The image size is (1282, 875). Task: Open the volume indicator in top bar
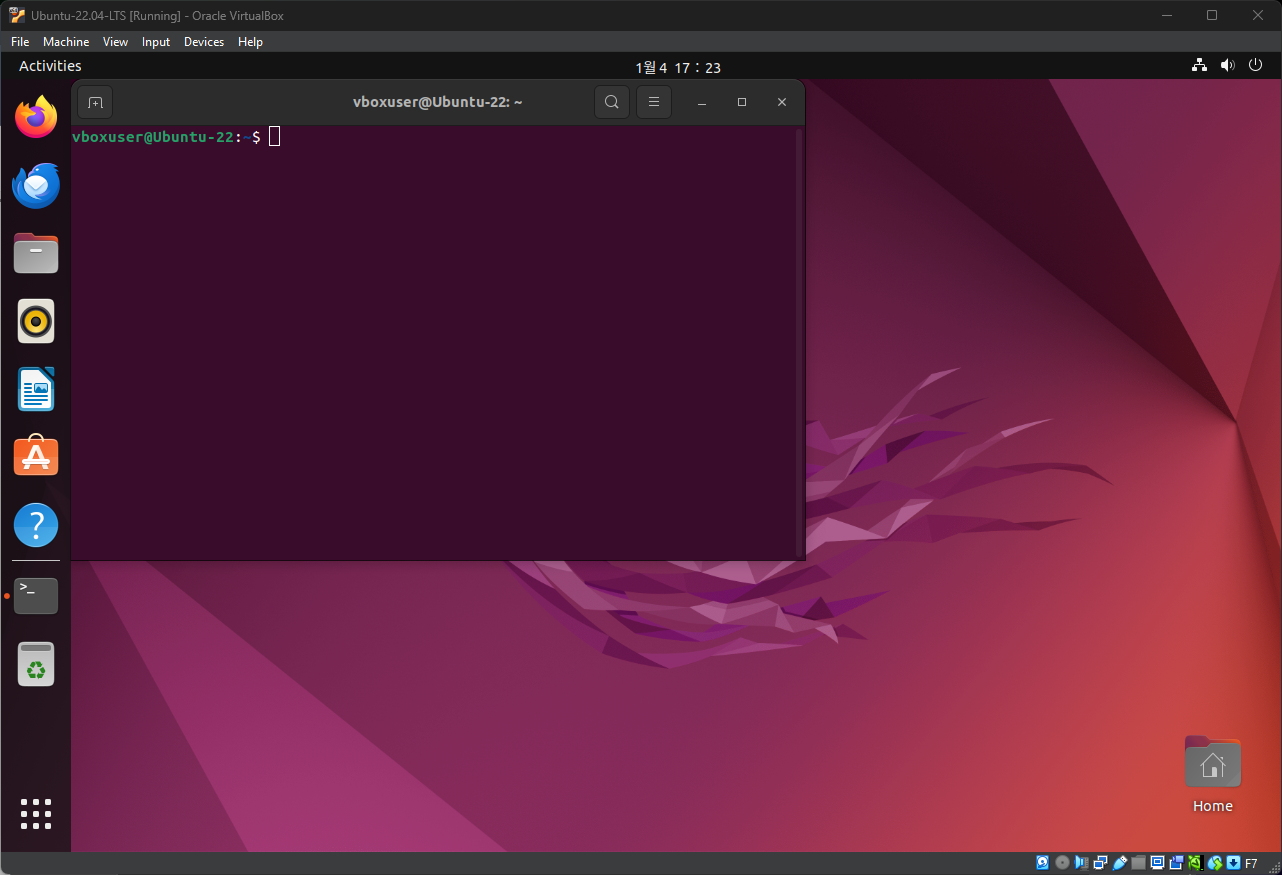[x=1227, y=66]
